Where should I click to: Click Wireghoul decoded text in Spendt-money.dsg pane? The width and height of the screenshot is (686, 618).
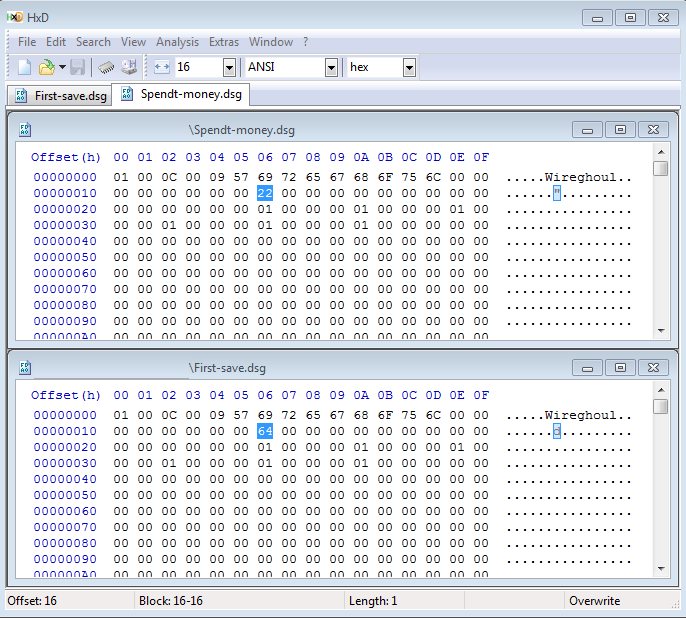(x=580, y=178)
